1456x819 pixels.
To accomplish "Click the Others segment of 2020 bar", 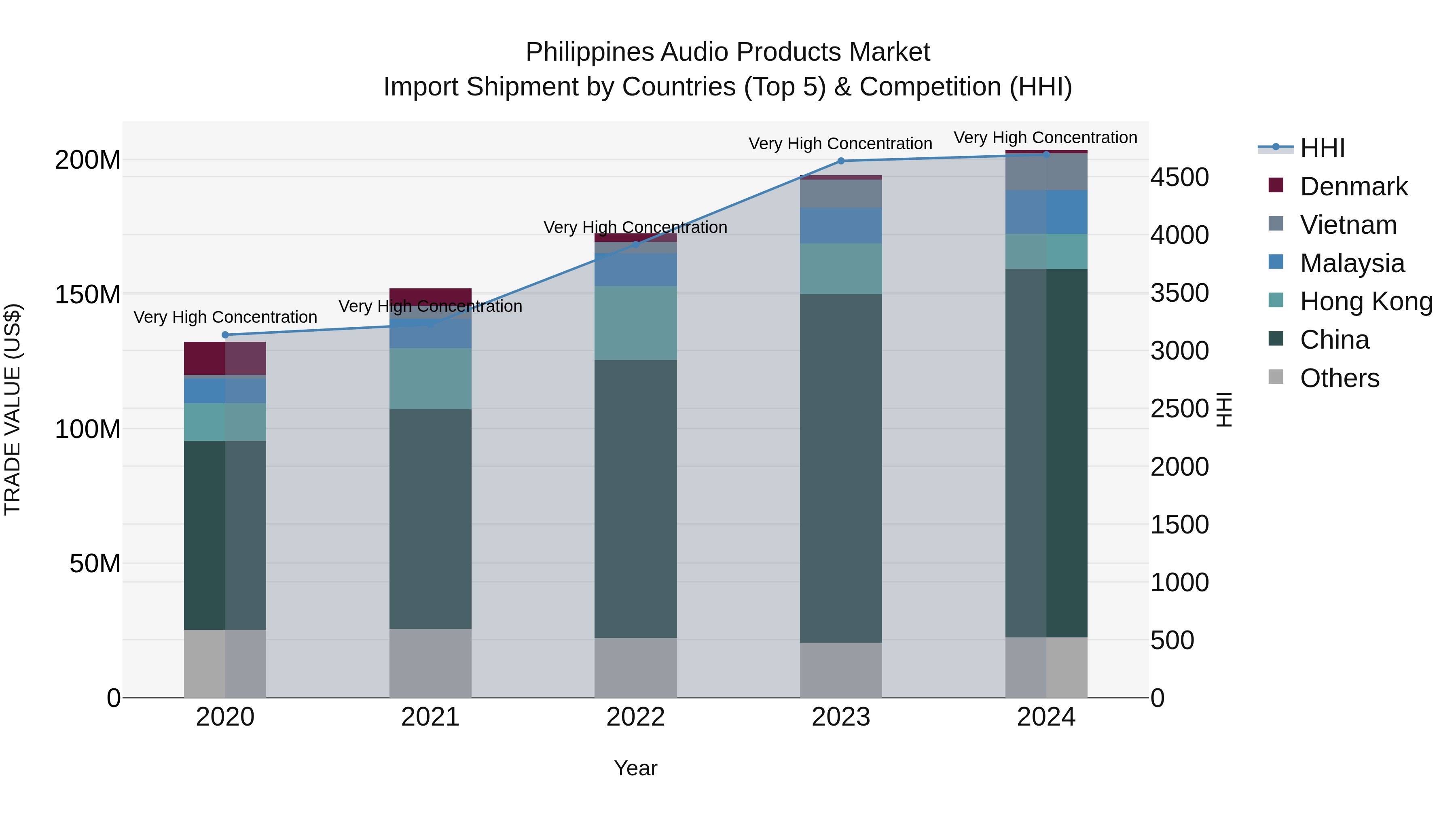I will [225, 664].
